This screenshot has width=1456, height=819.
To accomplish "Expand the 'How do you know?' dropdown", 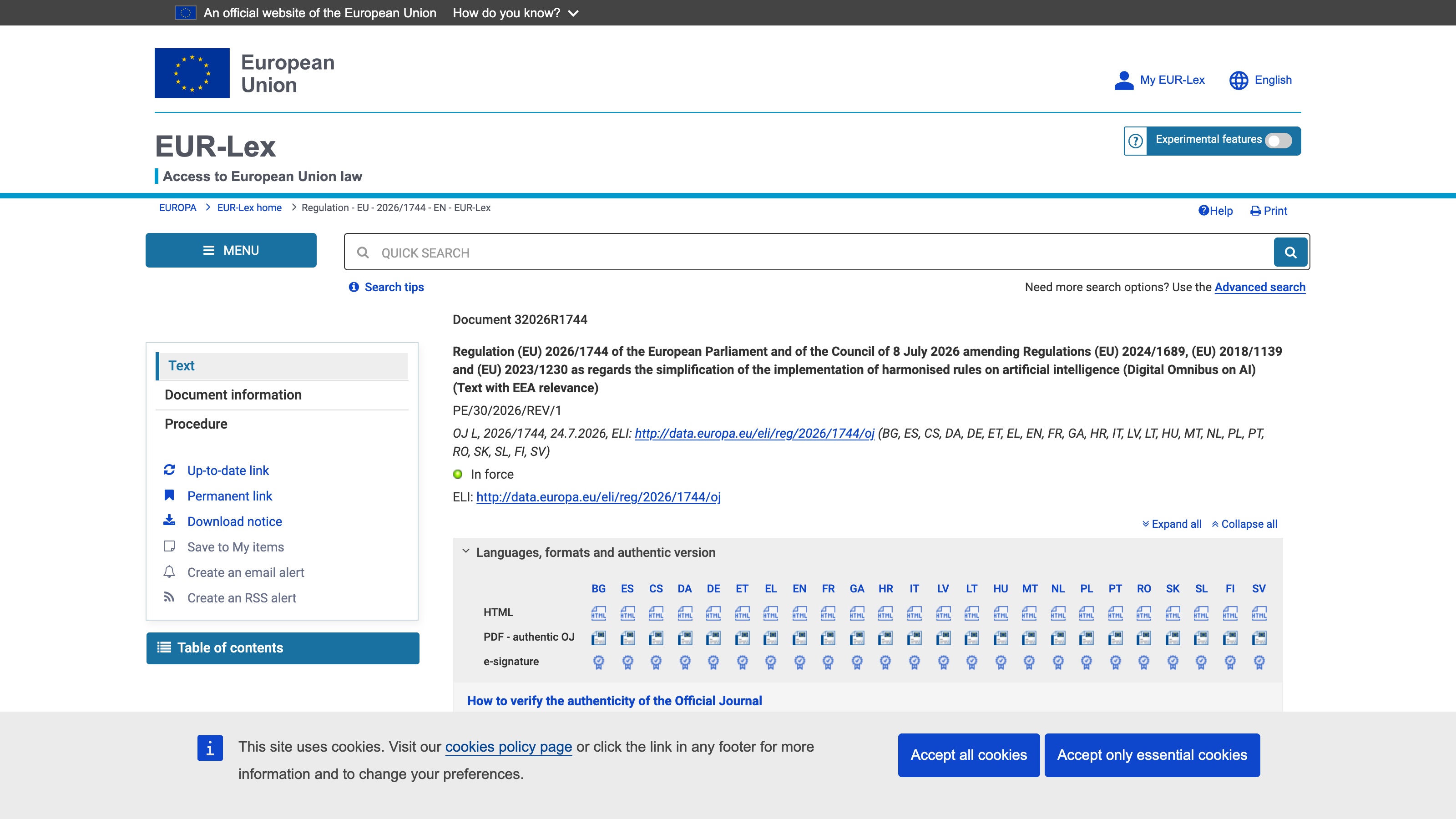I will [516, 12].
